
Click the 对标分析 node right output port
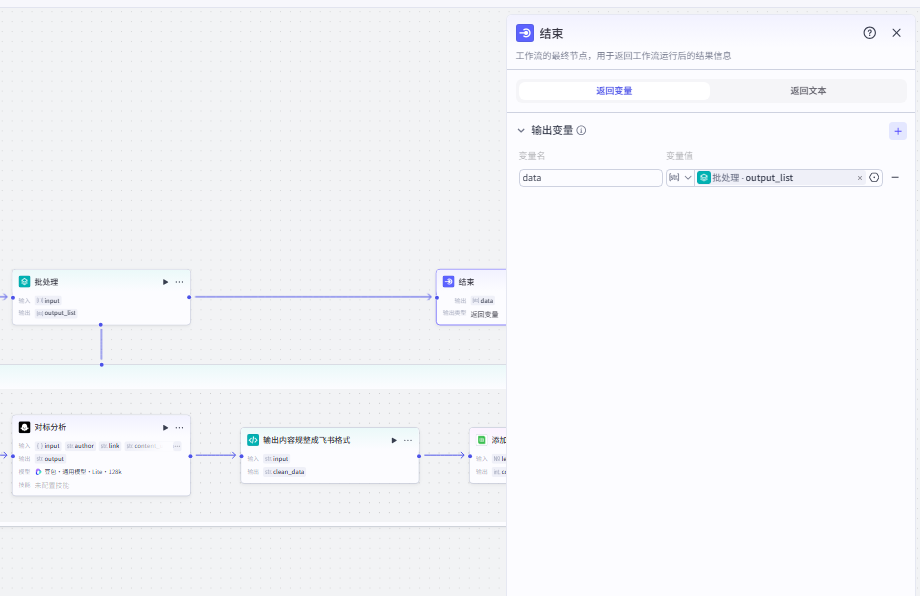pyautogui.click(x=191, y=456)
